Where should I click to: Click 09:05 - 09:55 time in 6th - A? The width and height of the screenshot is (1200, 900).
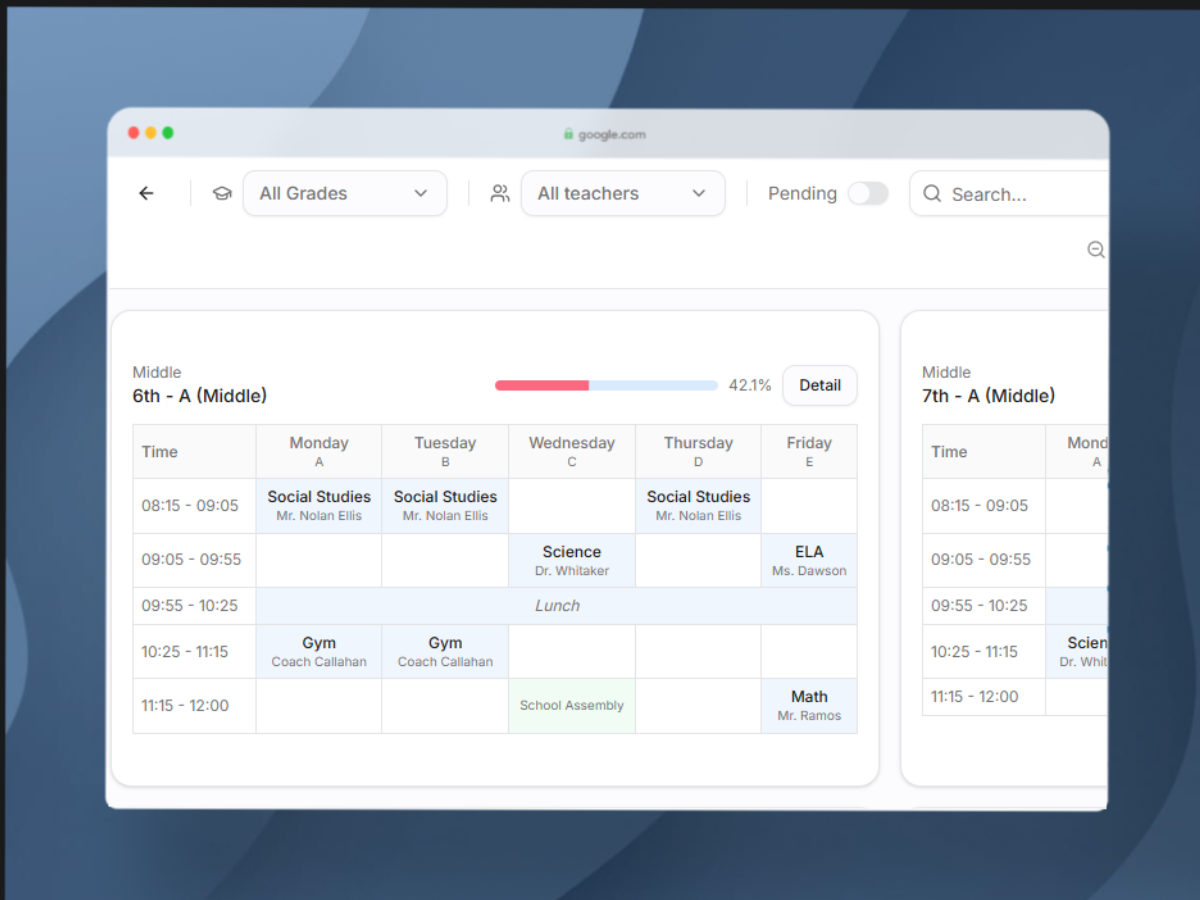[x=191, y=560]
